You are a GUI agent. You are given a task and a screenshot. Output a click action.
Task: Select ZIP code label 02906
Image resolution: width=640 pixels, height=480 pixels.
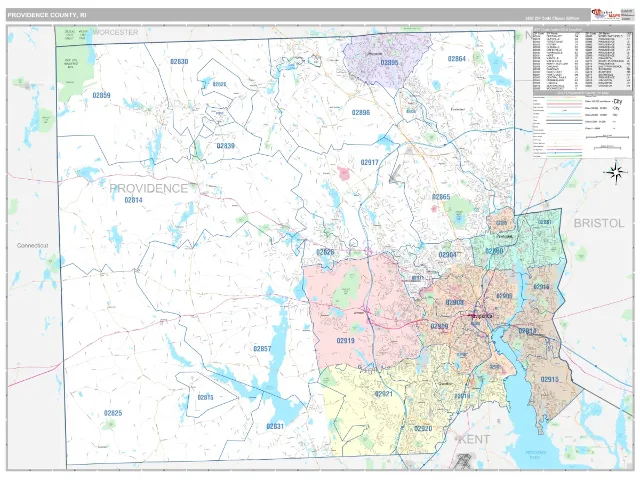tap(504, 296)
